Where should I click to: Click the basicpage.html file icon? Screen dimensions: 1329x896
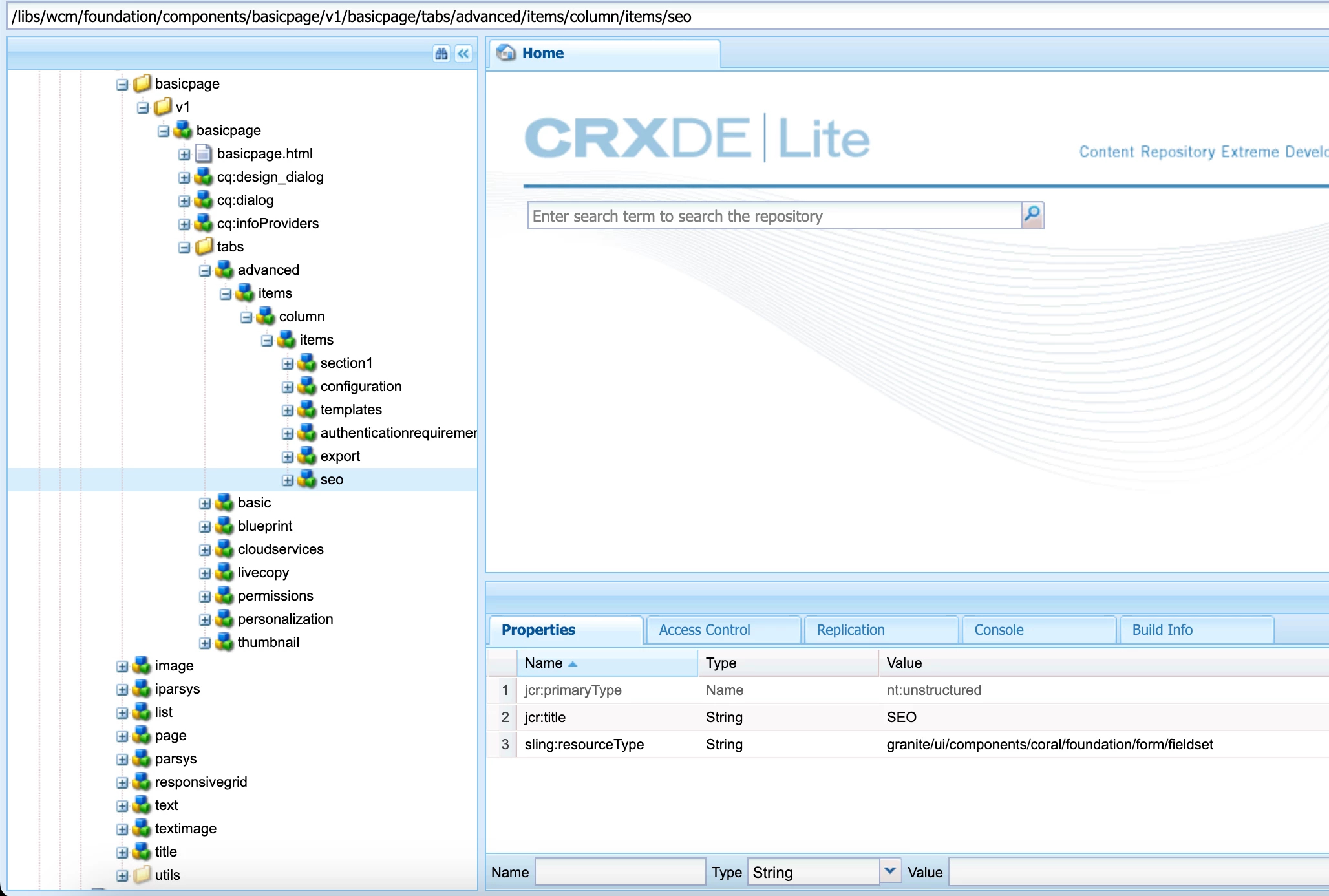pos(204,154)
